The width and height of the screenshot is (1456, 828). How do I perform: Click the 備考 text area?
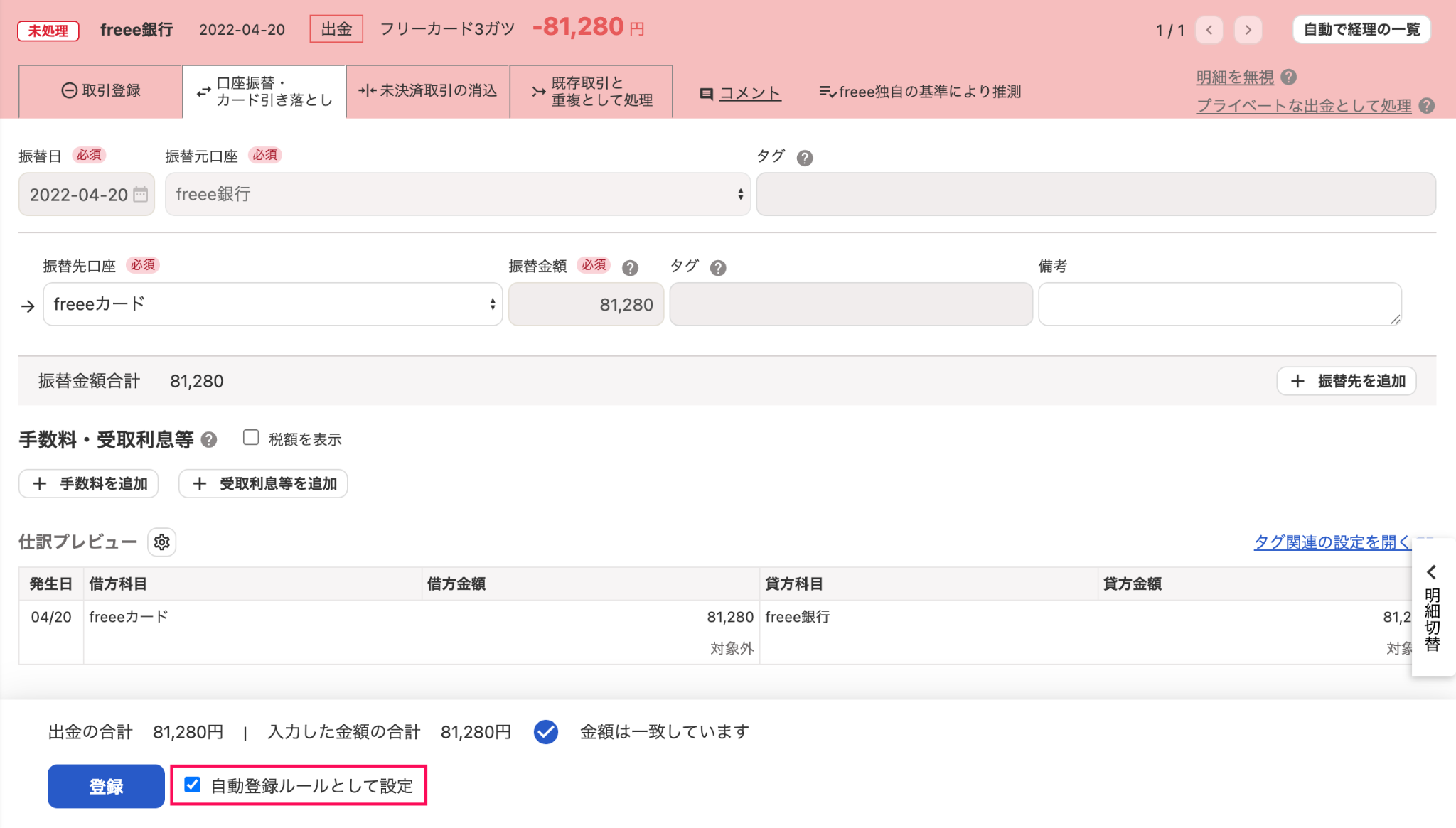(1220, 304)
